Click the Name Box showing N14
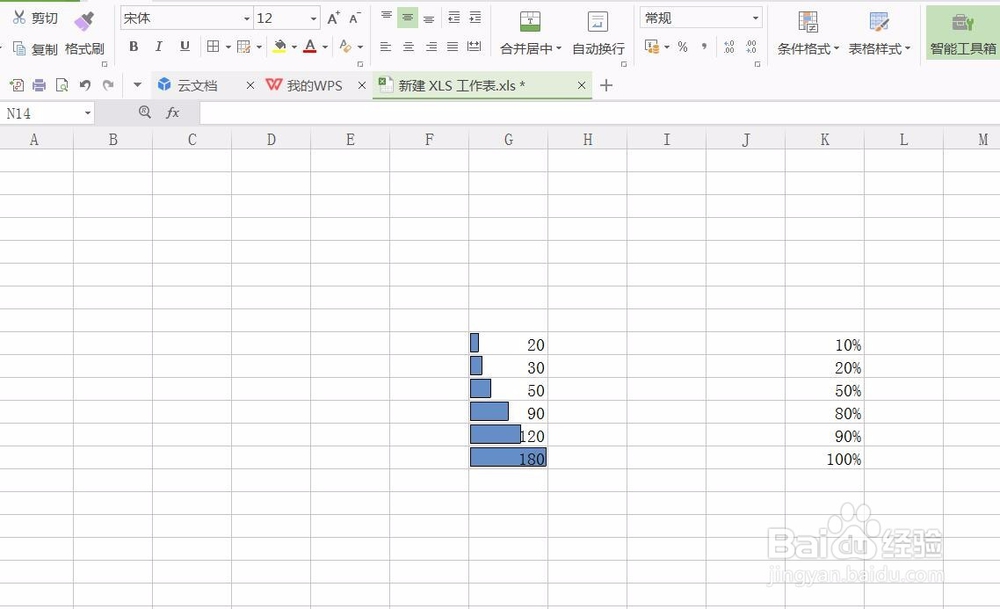1000x609 pixels. click(47, 114)
